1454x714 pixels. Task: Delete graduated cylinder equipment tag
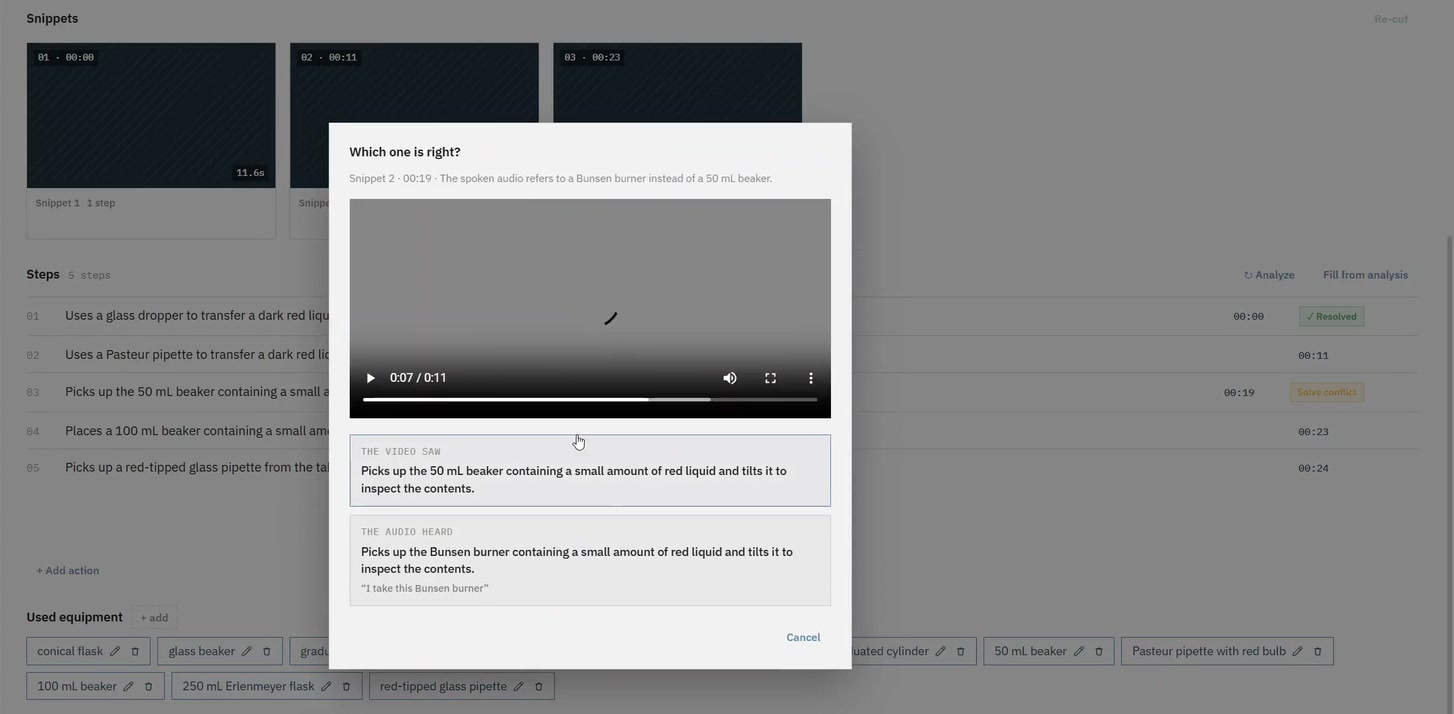tap(960, 652)
